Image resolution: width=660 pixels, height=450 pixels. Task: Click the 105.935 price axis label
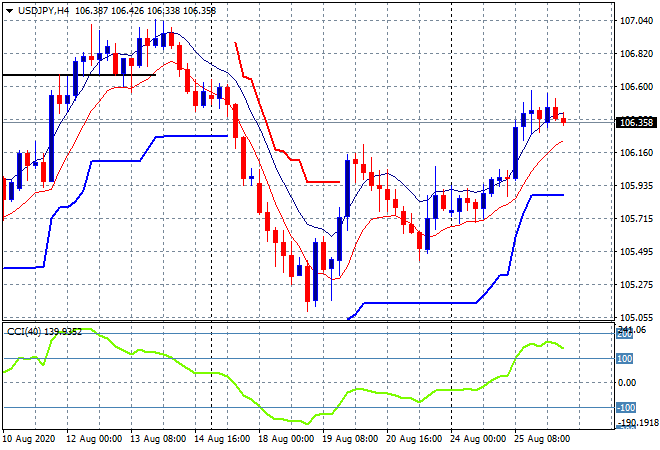(x=636, y=185)
